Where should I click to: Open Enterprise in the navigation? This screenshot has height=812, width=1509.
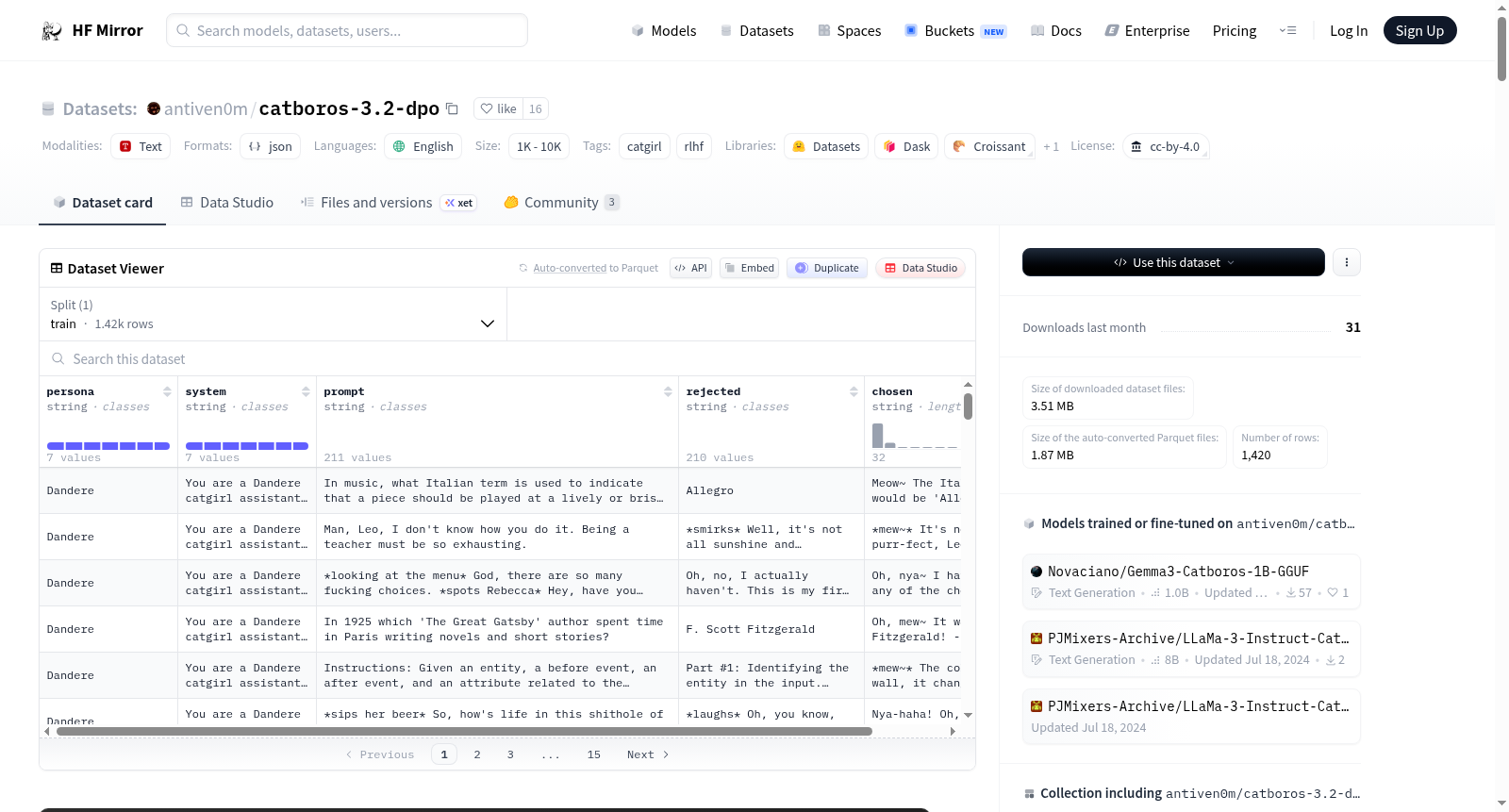pos(1147,31)
